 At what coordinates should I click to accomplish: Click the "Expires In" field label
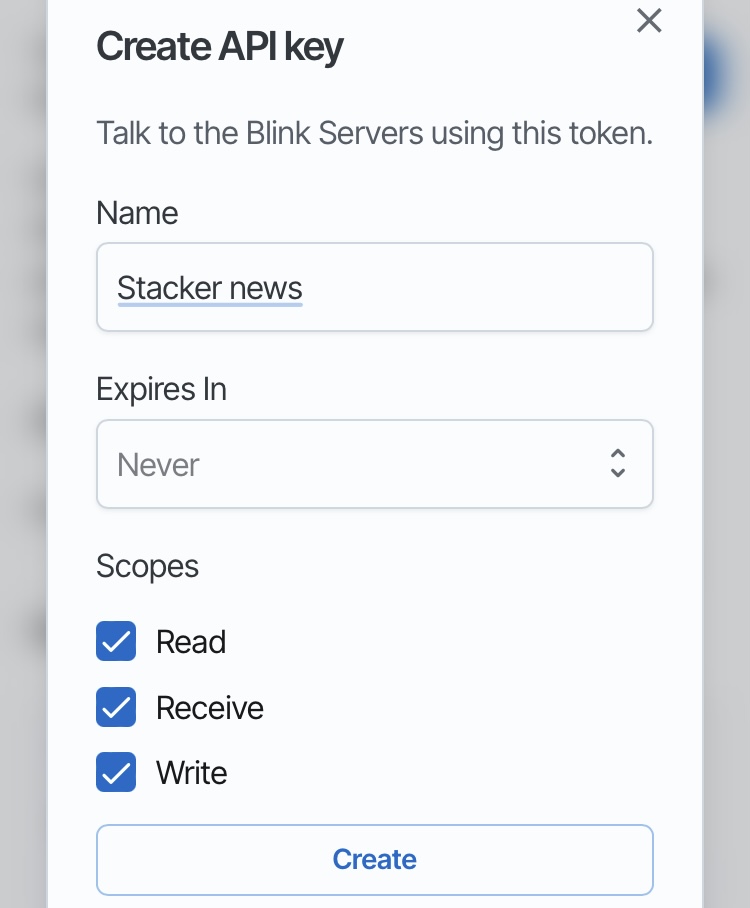coord(161,389)
